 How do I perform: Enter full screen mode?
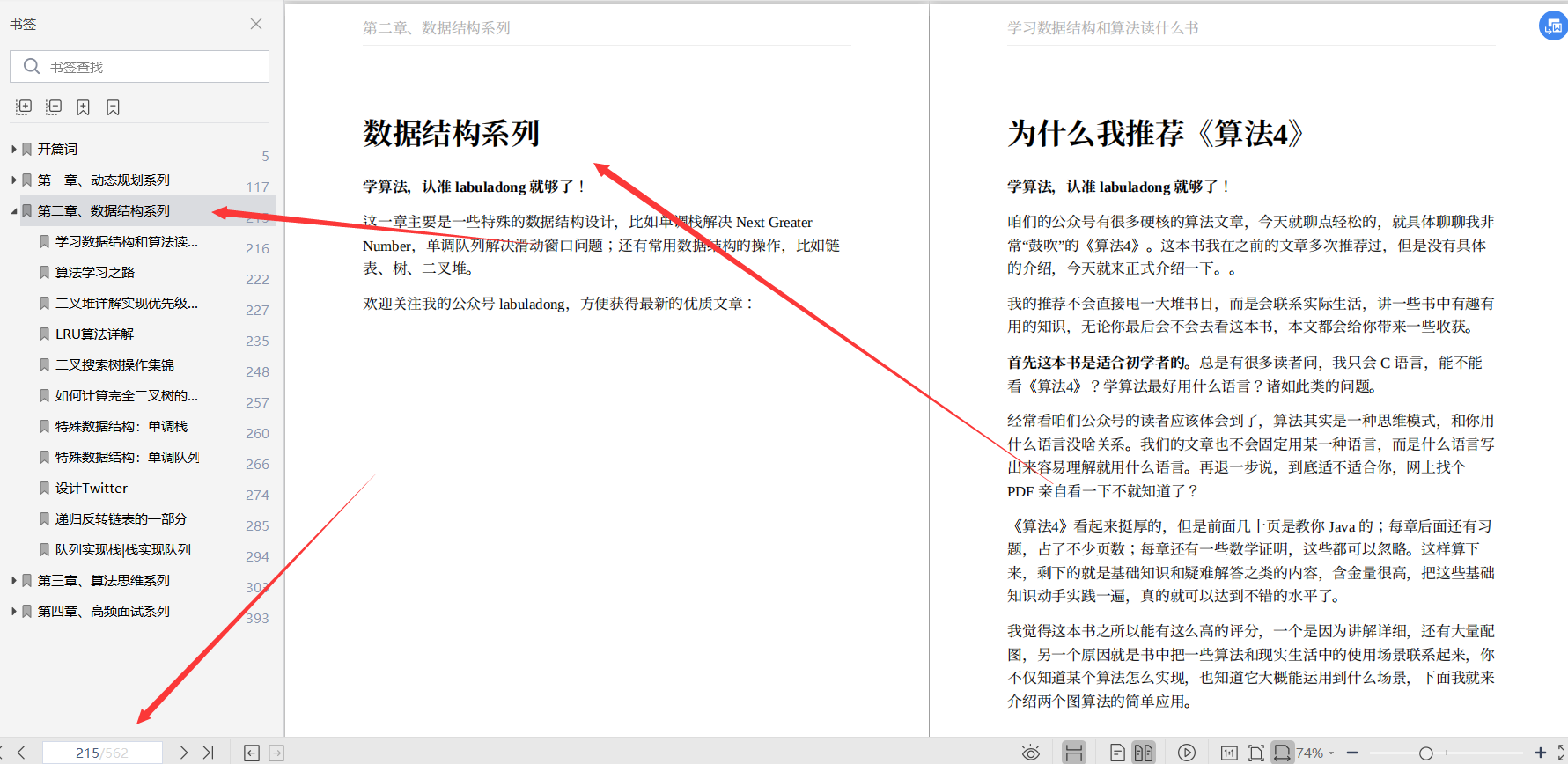[x=1562, y=753]
